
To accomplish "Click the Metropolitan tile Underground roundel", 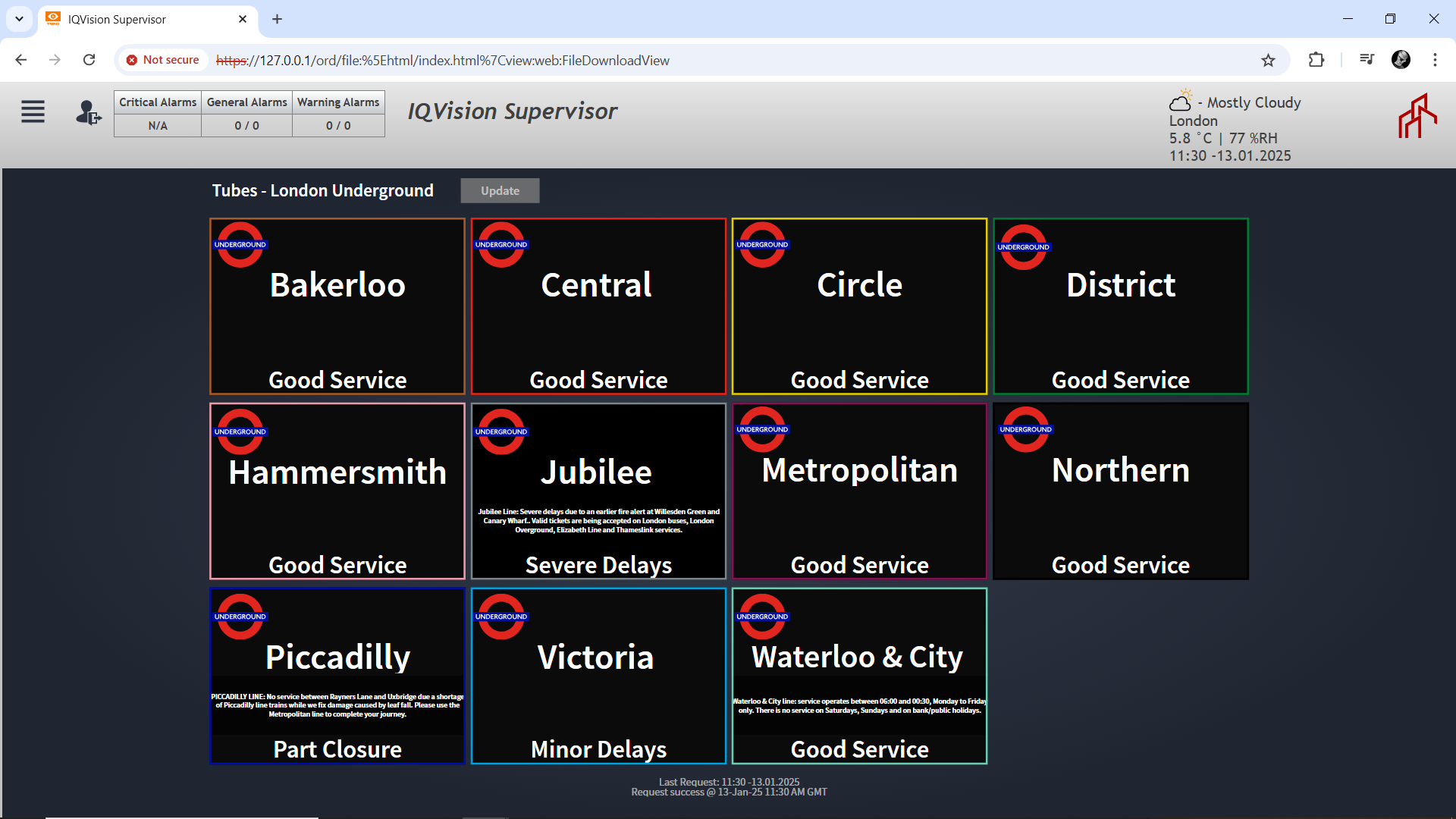I will (762, 429).
